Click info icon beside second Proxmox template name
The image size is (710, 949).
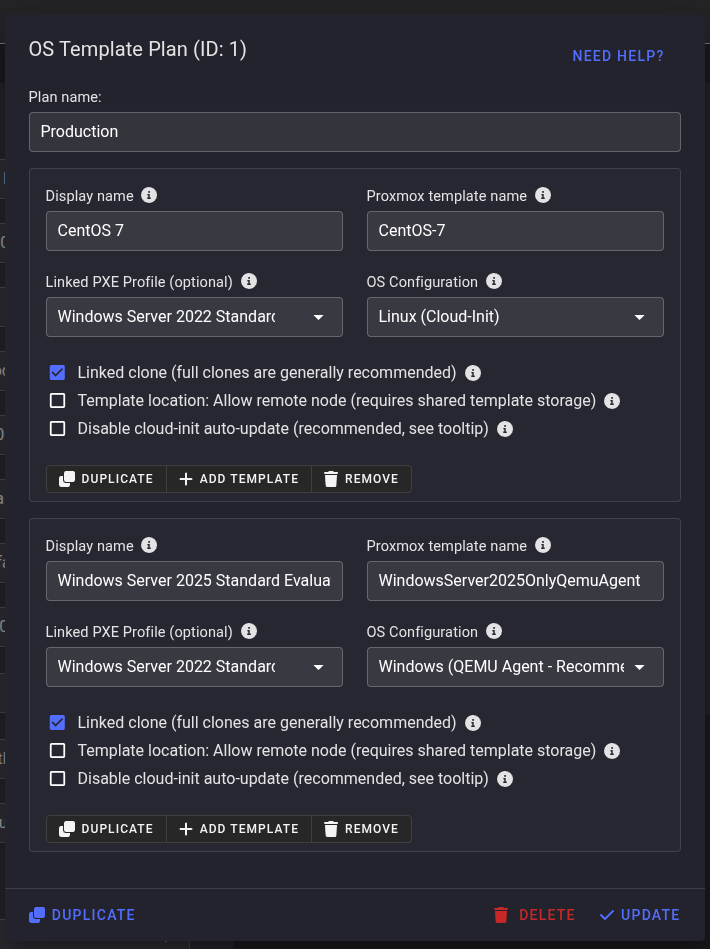(x=543, y=546)
